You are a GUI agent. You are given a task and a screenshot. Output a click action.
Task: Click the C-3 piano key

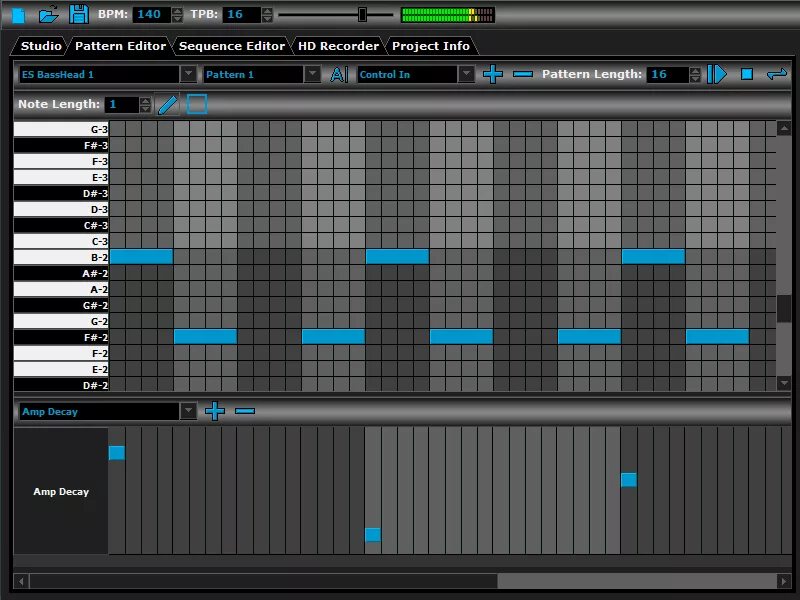click(x=61, y=241)
